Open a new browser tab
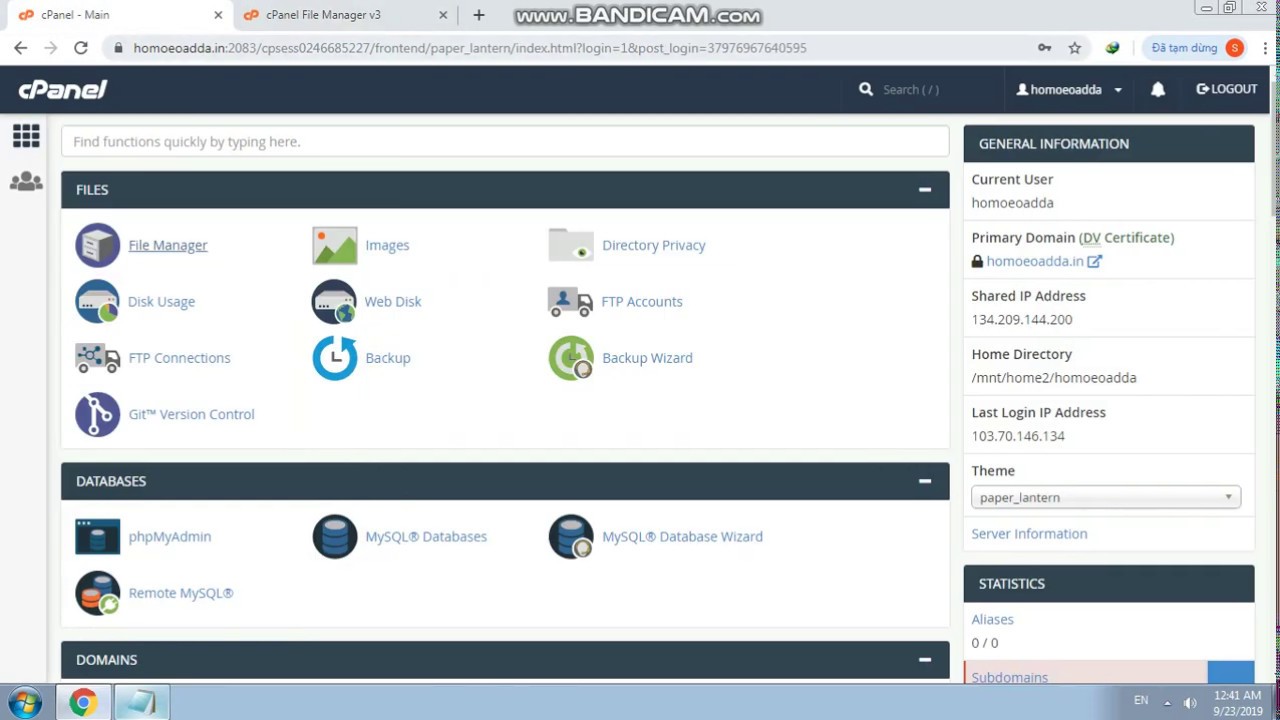This screenshot has height=720, width=1280. coord(479,15)
